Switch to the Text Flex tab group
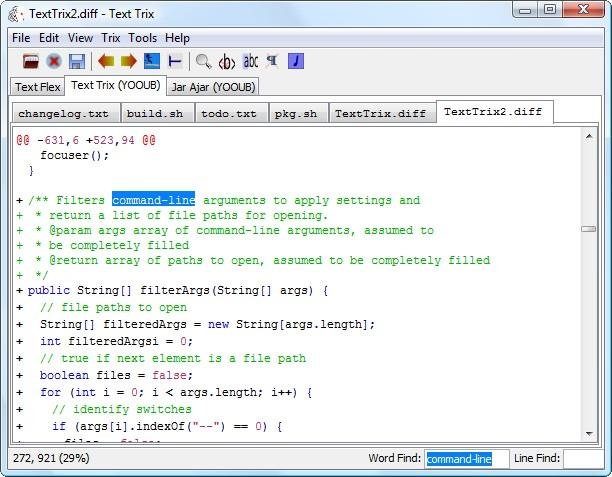Screen dimensions: 612x477 37,87
